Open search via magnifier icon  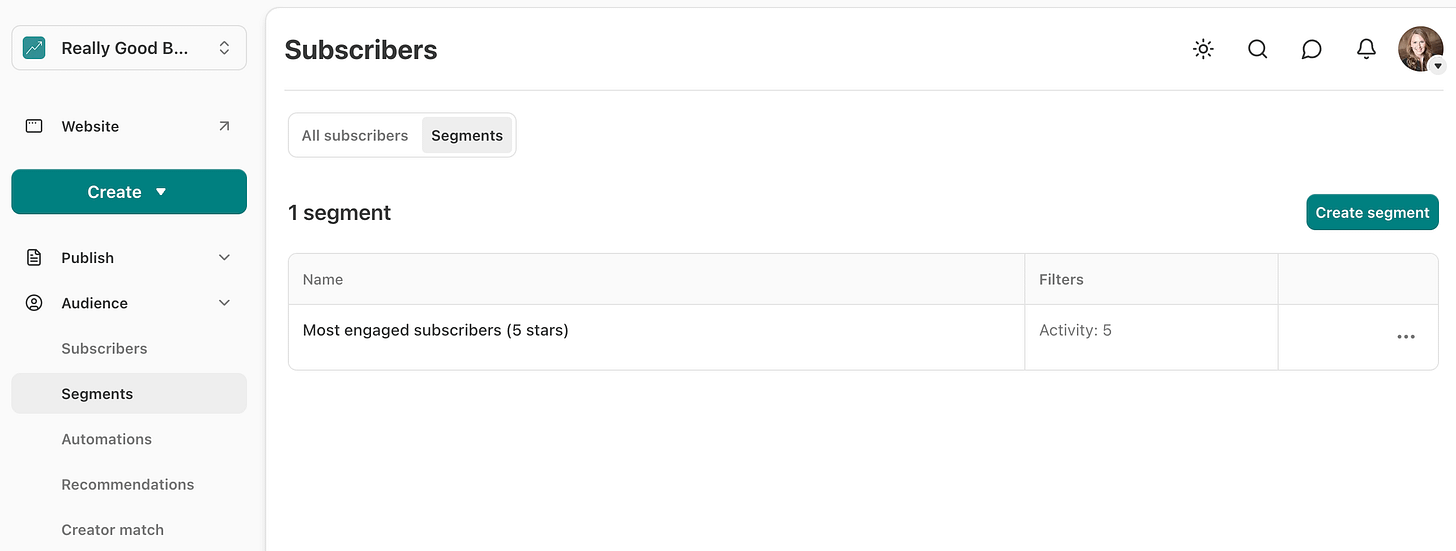(1258, 49)
